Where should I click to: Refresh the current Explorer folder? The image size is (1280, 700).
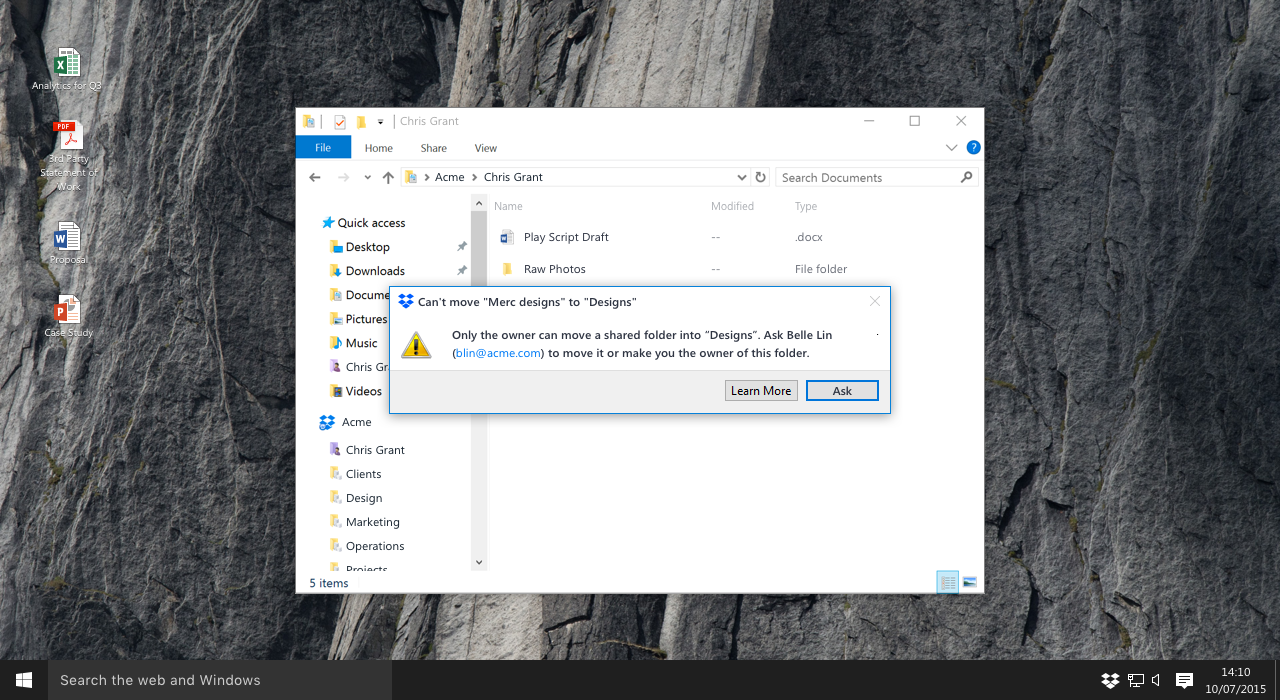pyautogui.click(x=760, y=177)
